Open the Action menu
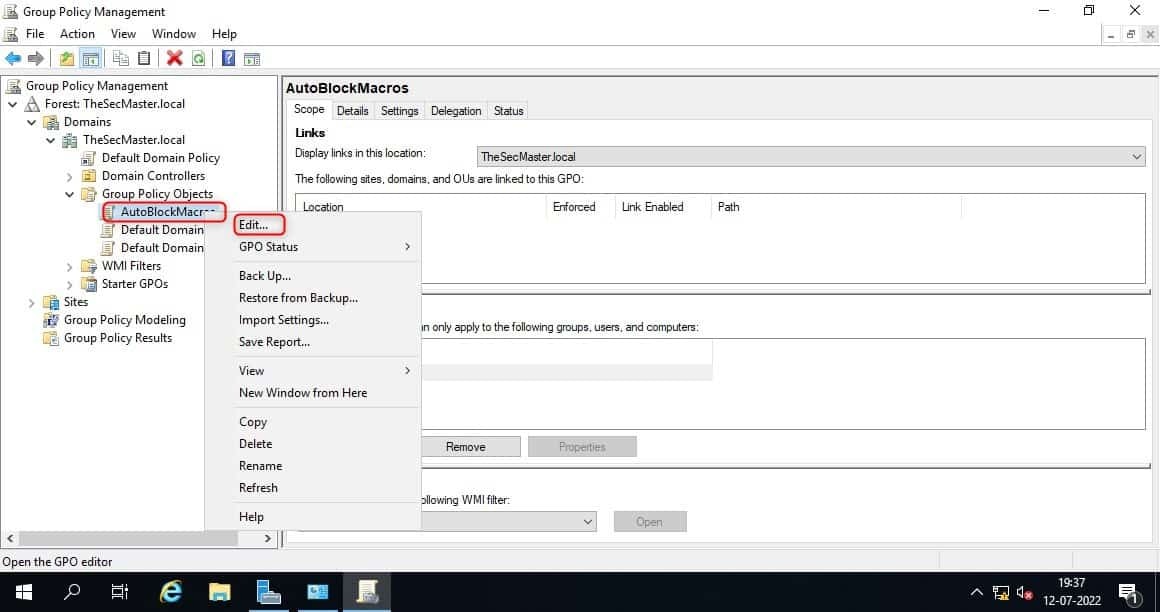The width and height of the screenshot is (1160, 612). point(77,34)
